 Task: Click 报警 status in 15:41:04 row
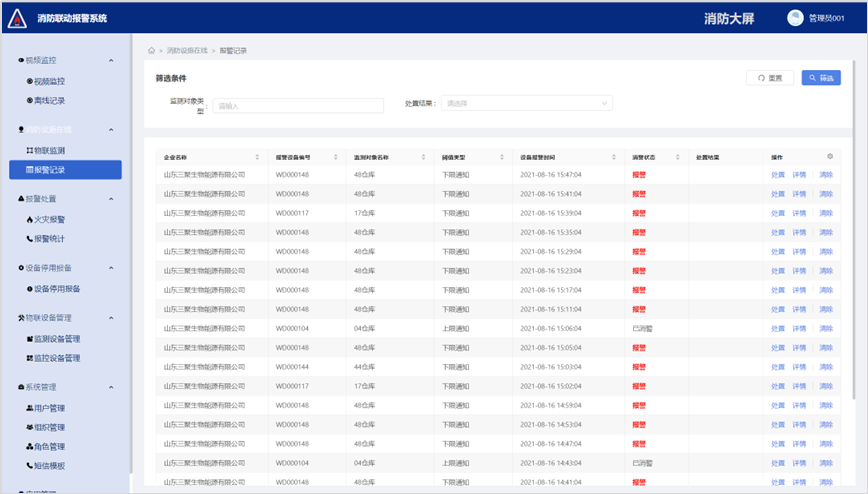pos(639,194)
